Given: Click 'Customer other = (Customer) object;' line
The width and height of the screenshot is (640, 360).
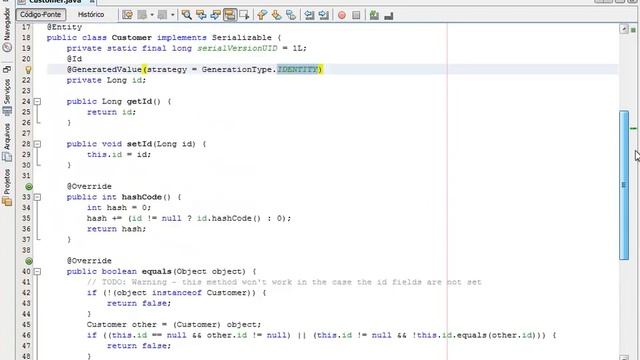Looking at the screenshot, I should click(x=174, y=324).
